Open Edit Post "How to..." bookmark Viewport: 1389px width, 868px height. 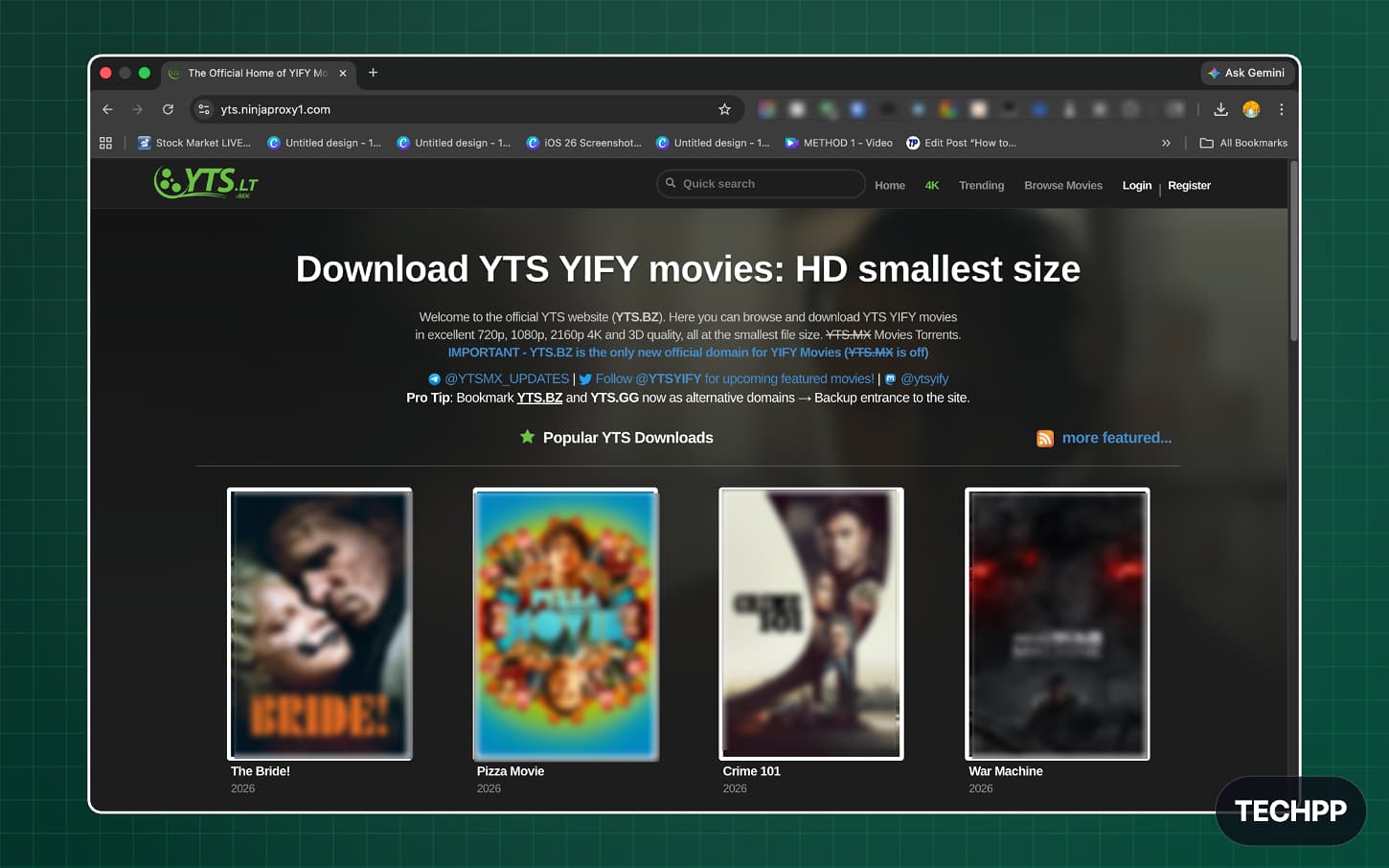961,143
